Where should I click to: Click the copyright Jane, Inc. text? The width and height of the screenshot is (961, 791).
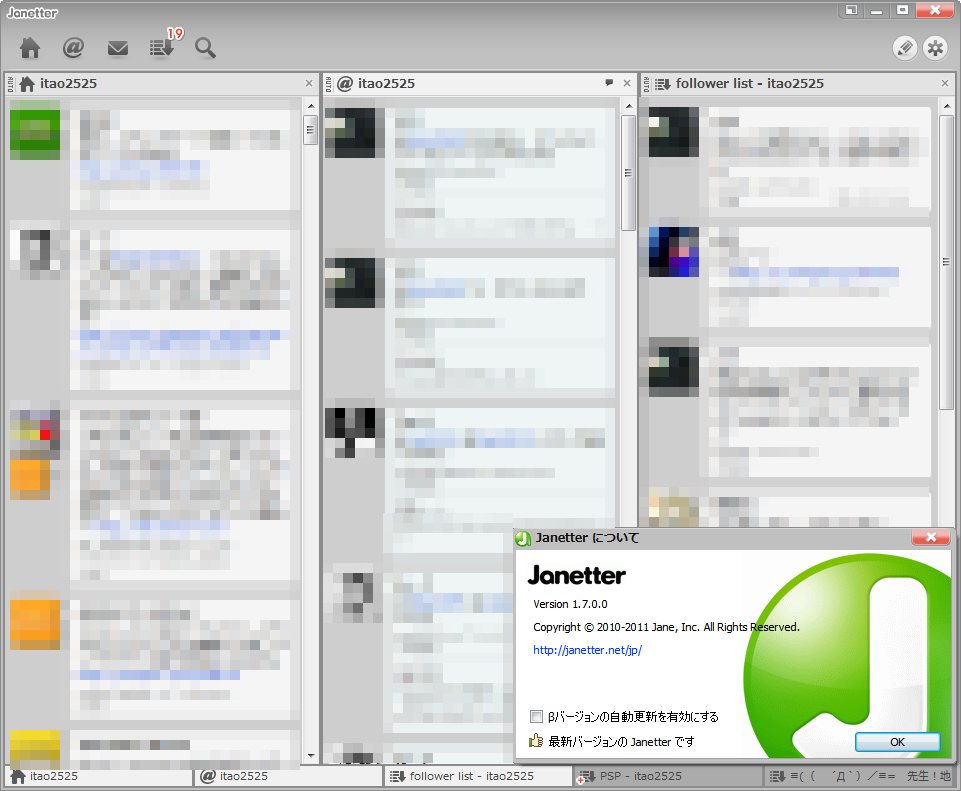pos(666,627)
